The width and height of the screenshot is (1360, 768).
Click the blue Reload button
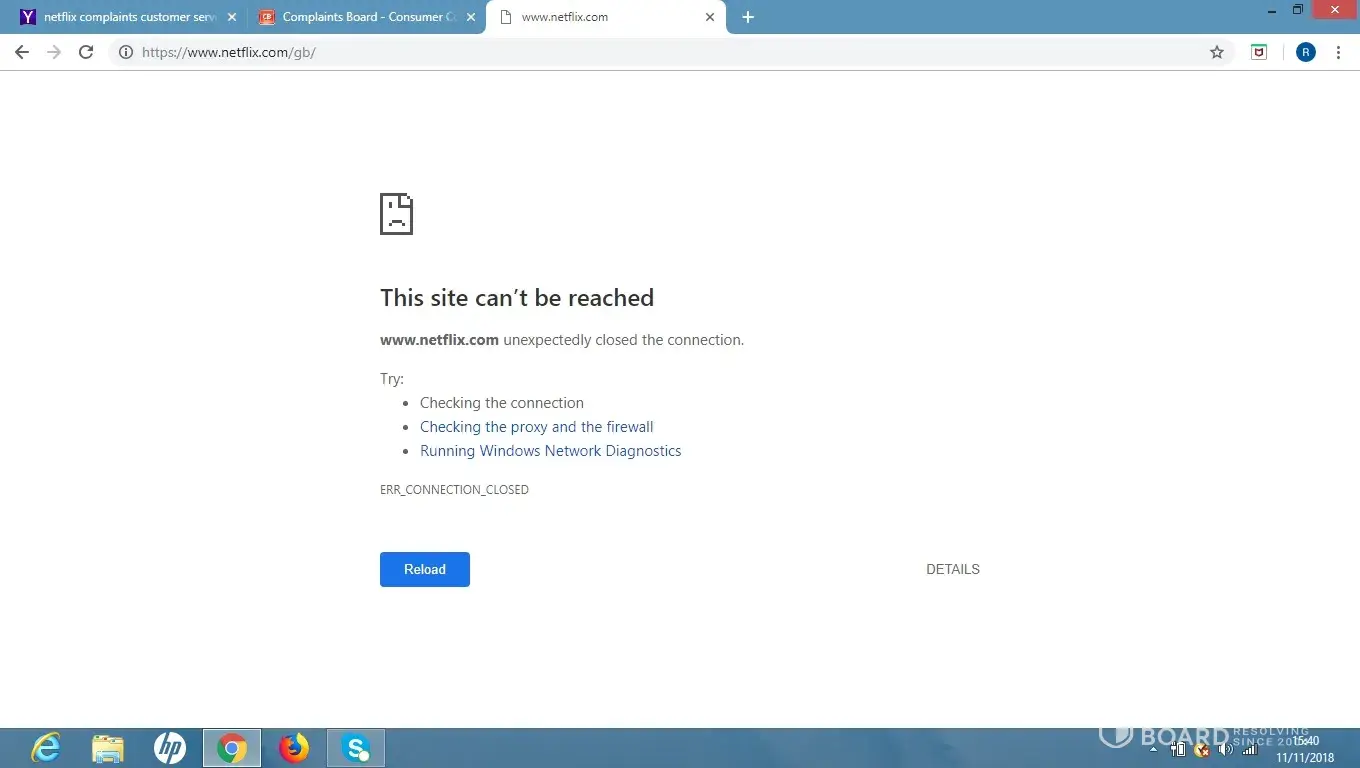tap(425, 569)
